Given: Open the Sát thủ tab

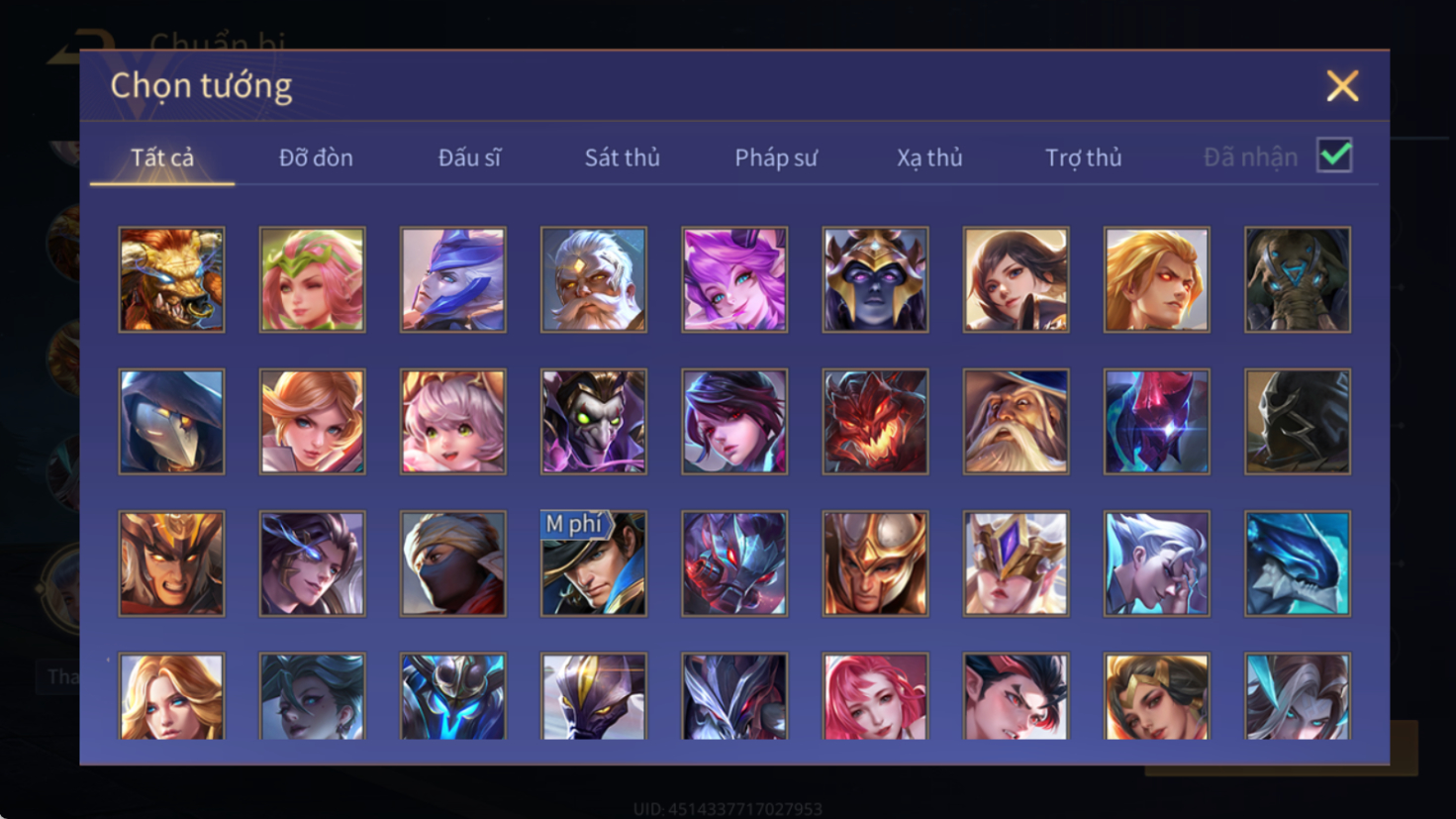Looking at the screenshot, I should (622, 157).
